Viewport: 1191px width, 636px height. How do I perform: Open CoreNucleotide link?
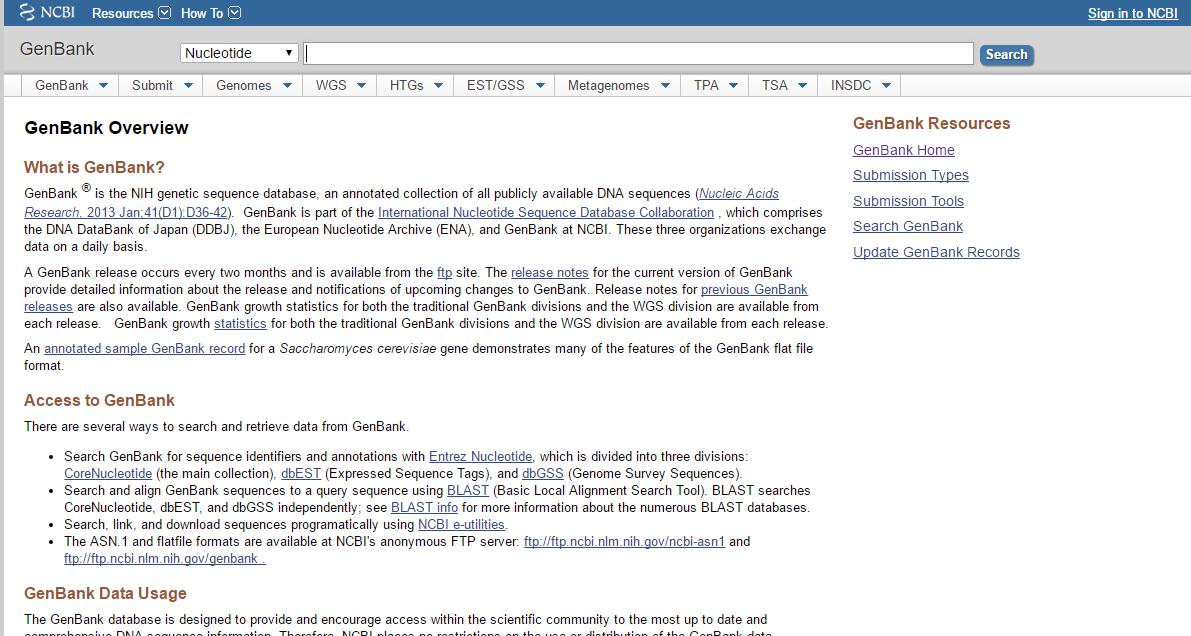pyautogui.click(x=108, y=473)
